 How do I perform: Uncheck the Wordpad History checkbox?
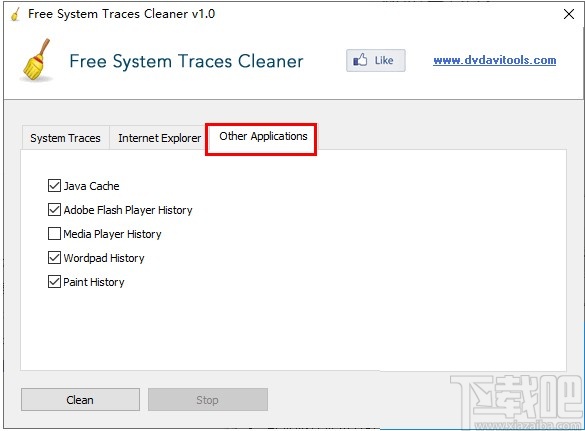pos(54,257)
